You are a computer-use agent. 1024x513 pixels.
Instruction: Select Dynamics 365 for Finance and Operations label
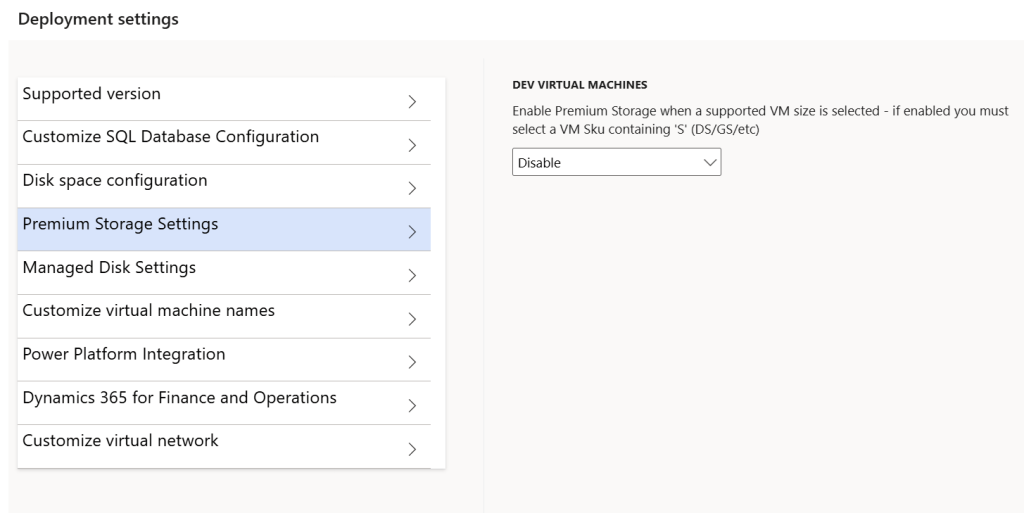(x=179, y=398)
